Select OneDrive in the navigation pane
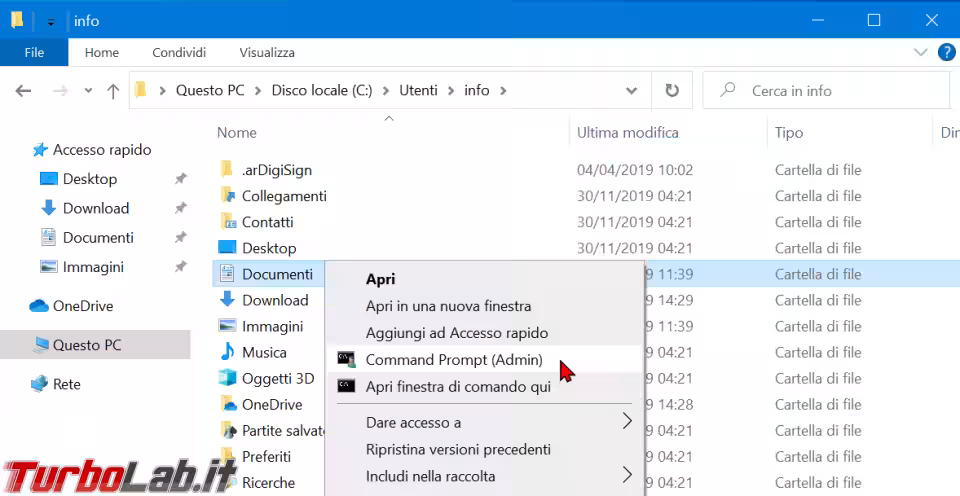Image resolution: width=960 pixels, height=496 pixels. pos(83,306)
